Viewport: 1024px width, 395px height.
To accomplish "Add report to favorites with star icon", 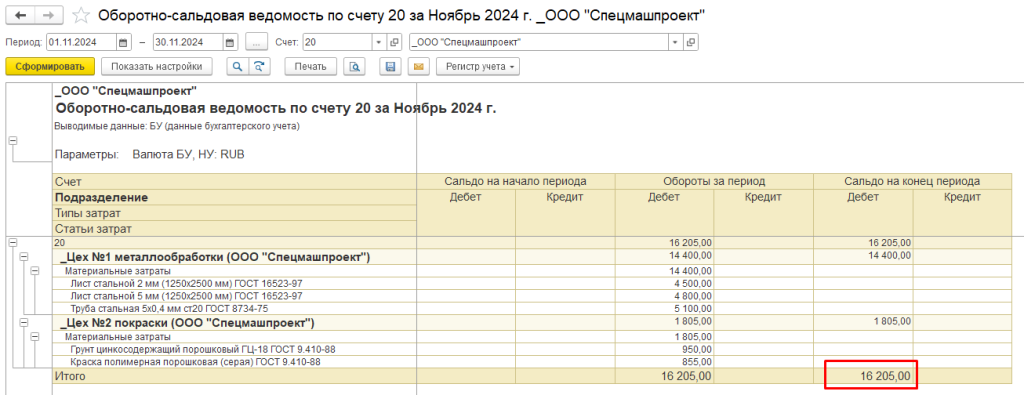I will (x=81, y=14).
